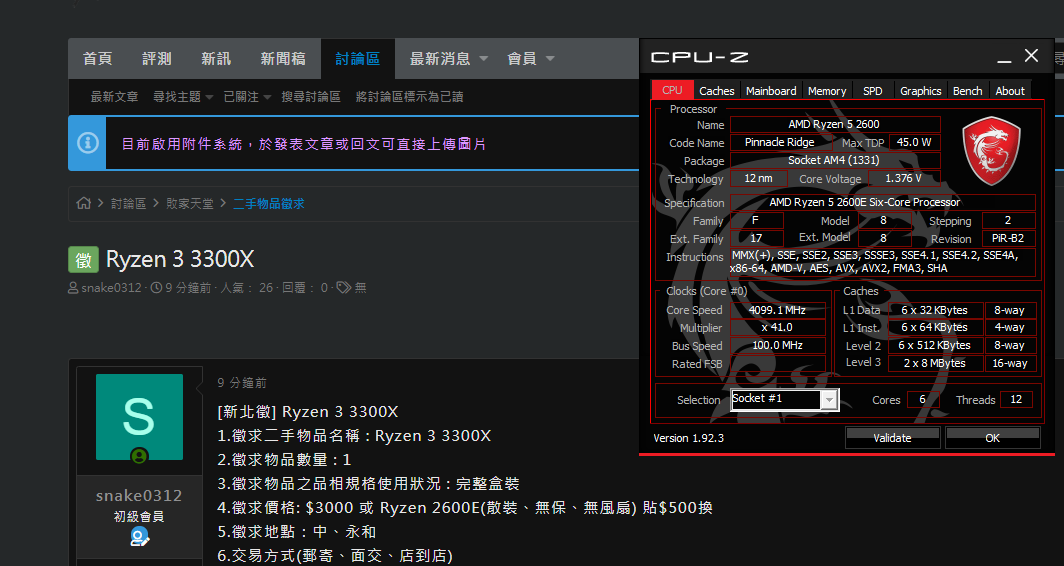Click the Version 1.92.3 text in CPU-Z
This screenshot has height=566, width=1064.
click(689, 438)
